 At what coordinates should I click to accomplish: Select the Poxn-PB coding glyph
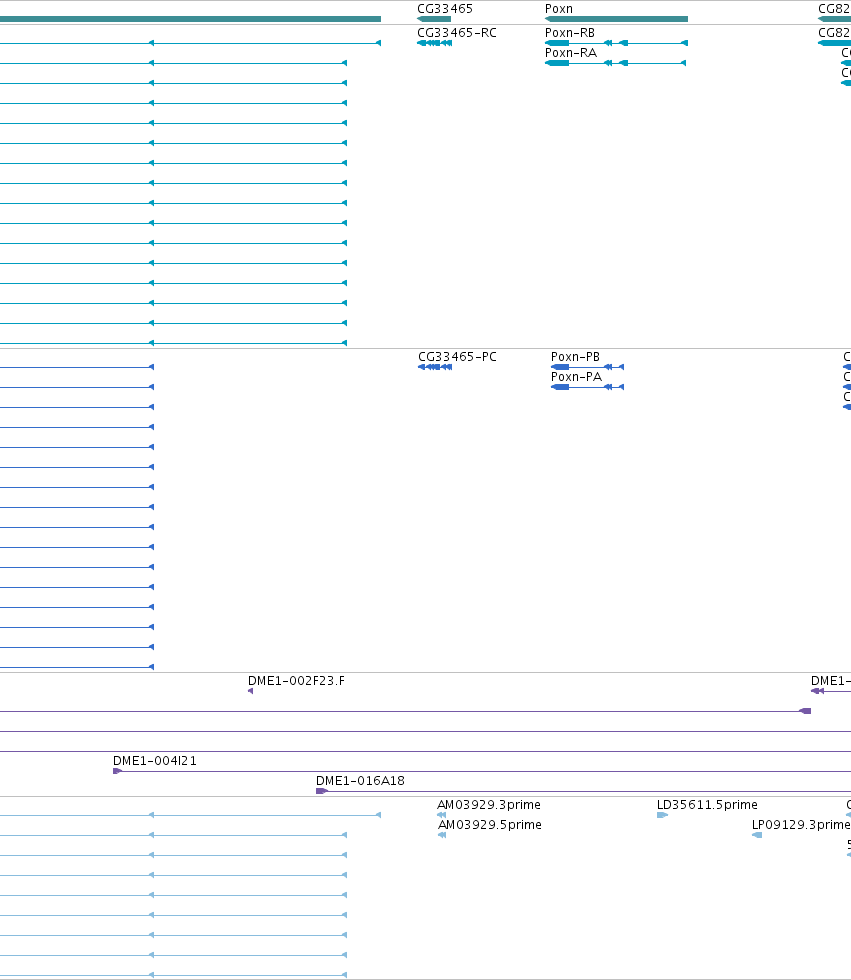[x=587, y=367]
